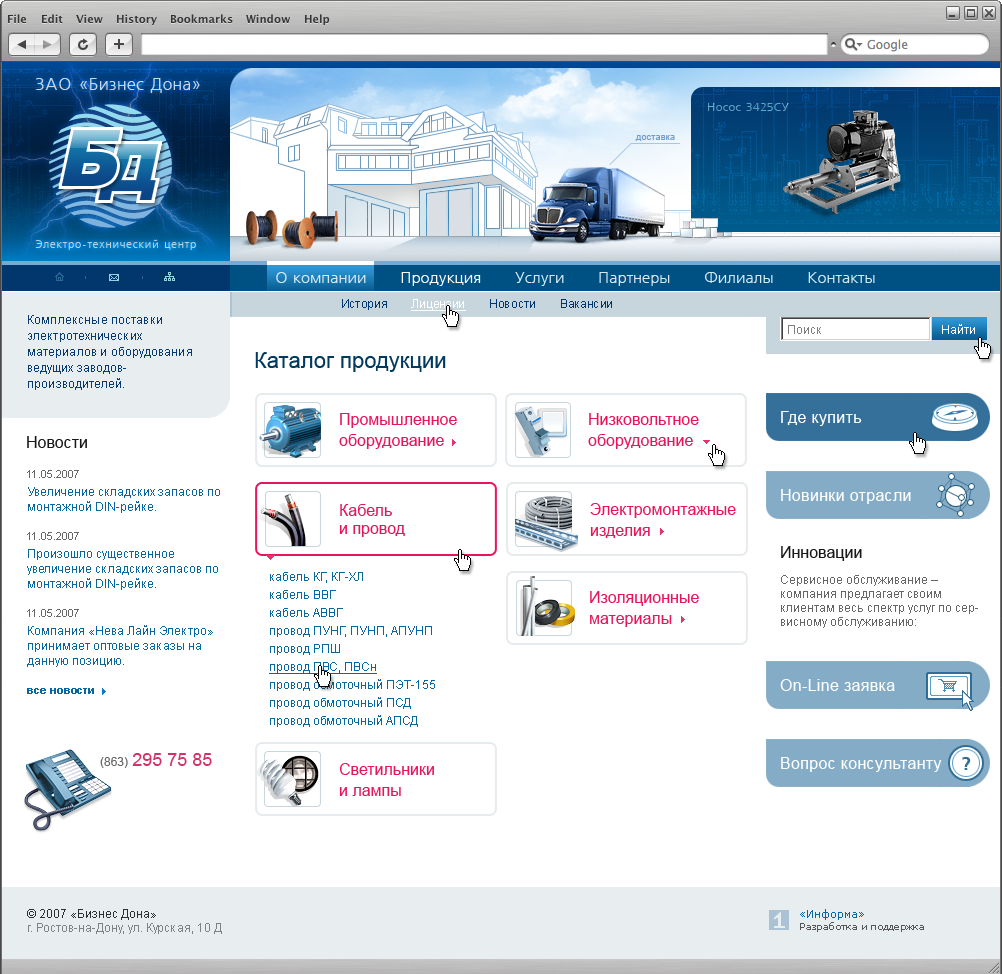Image resolution: width=1002 pixels, height=974 pixels.
Task: Open the провод РПШ link
Action: point(305,648)
